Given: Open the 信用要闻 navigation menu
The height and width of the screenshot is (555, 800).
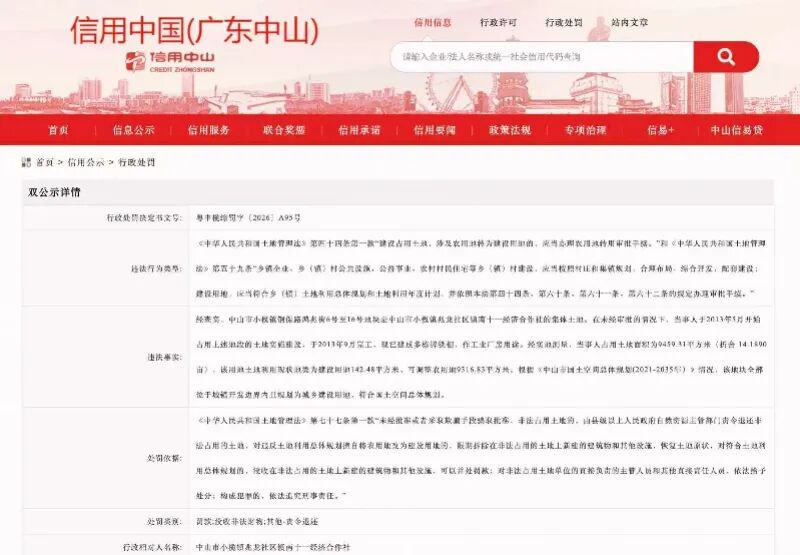Looking at the screenshot, I should (x=435, y=130).
